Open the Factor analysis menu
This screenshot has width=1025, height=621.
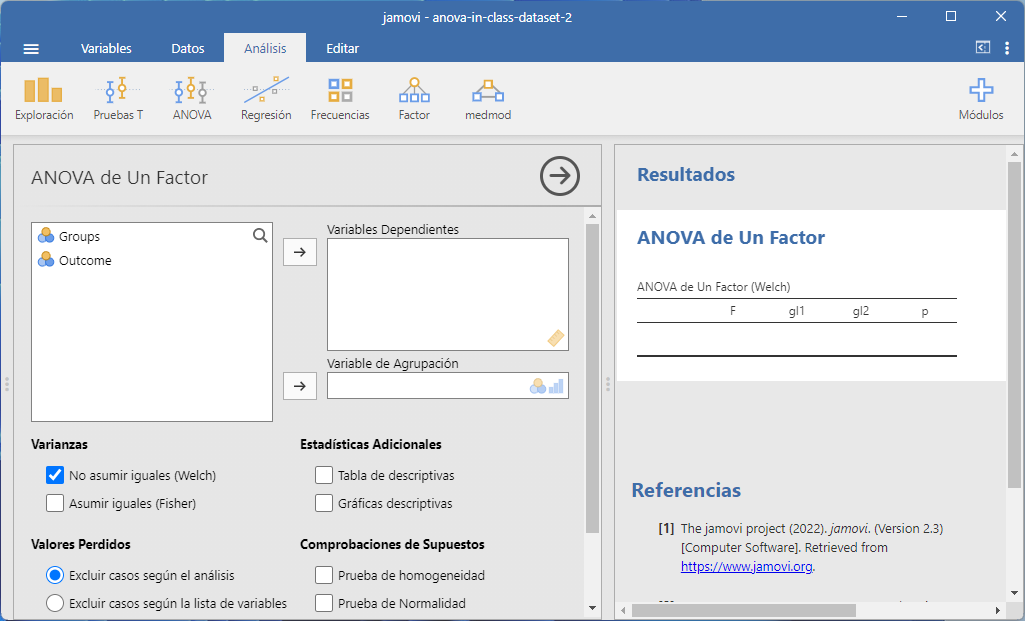click(414, 99)
